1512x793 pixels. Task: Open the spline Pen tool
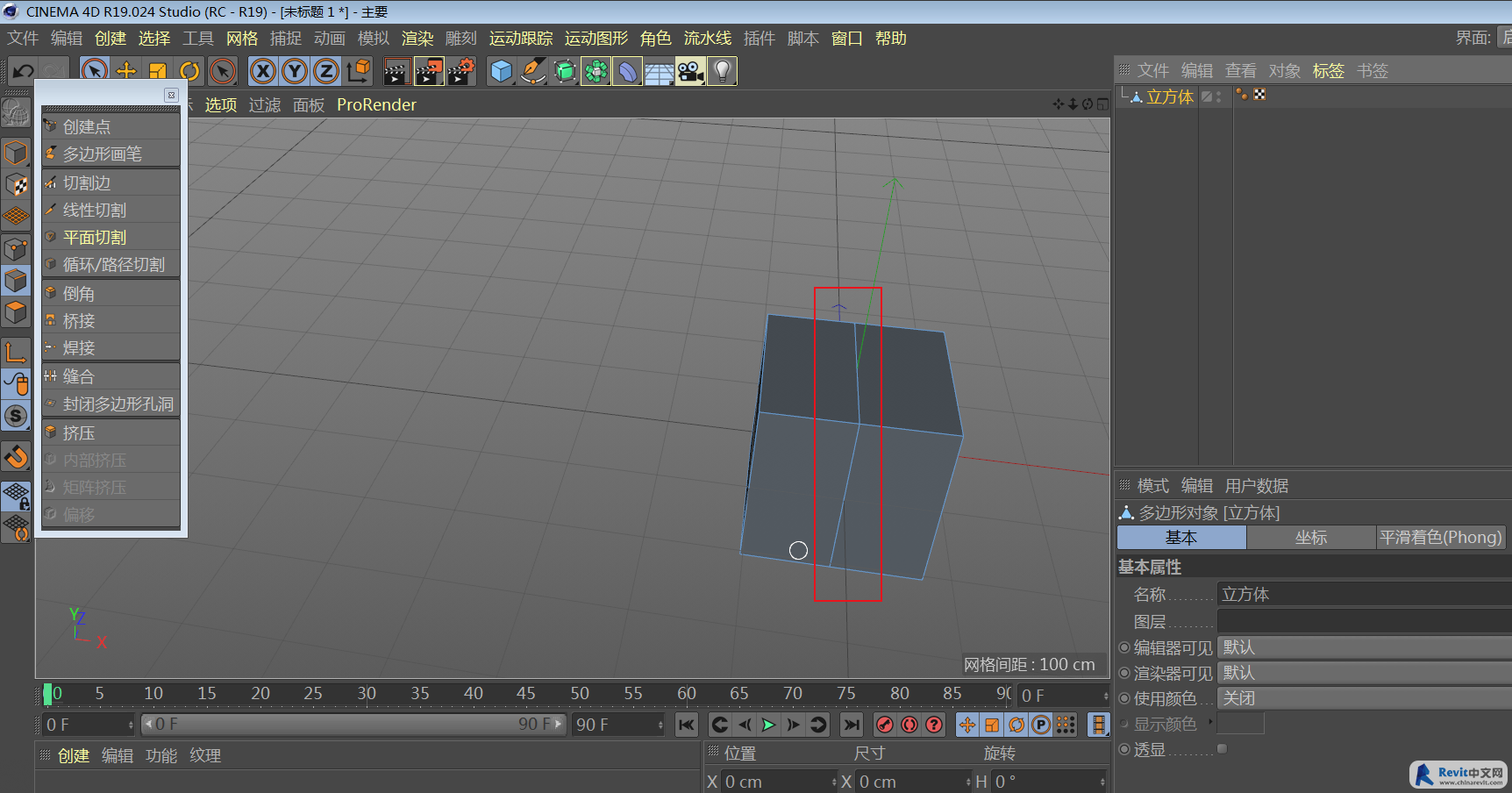(x=532, y=71)
